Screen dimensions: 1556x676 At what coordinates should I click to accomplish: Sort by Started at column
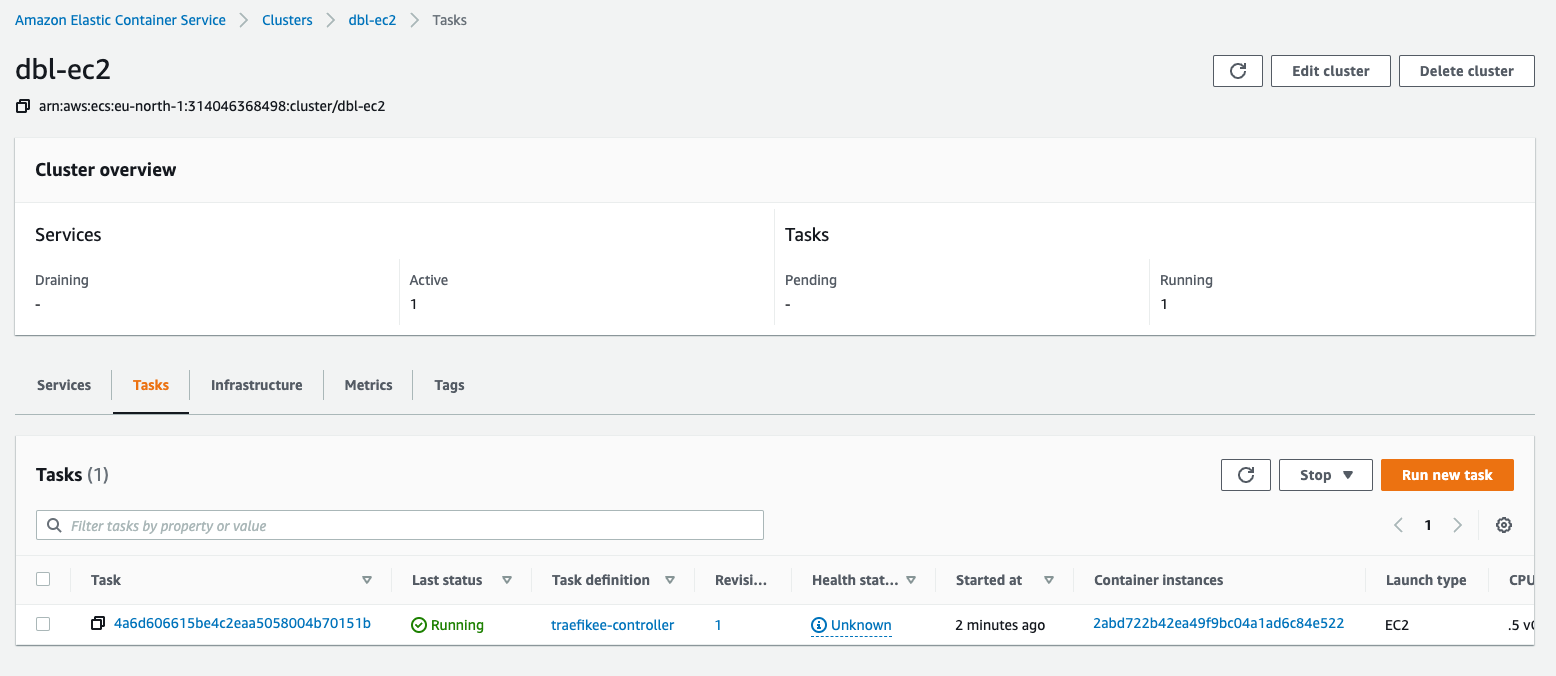pos(1049,580)
